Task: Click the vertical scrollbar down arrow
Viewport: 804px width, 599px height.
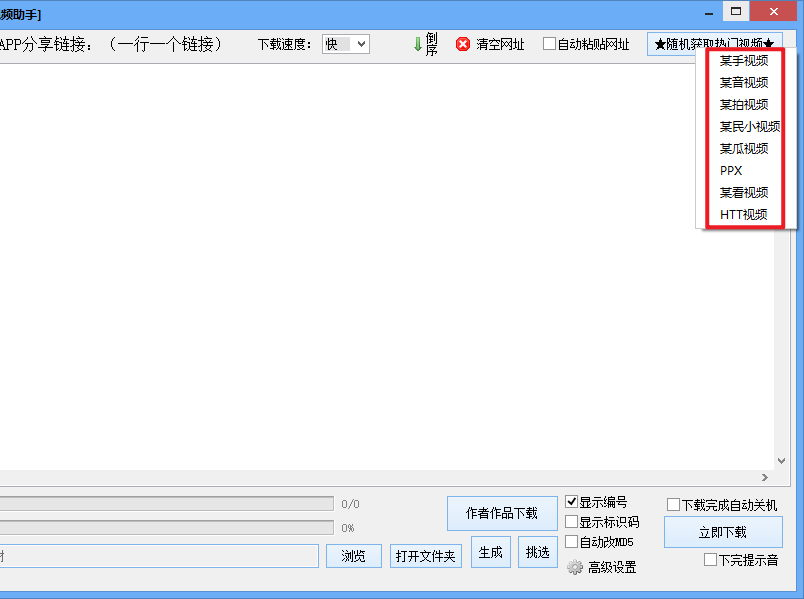Action: (x=781, y=461)
